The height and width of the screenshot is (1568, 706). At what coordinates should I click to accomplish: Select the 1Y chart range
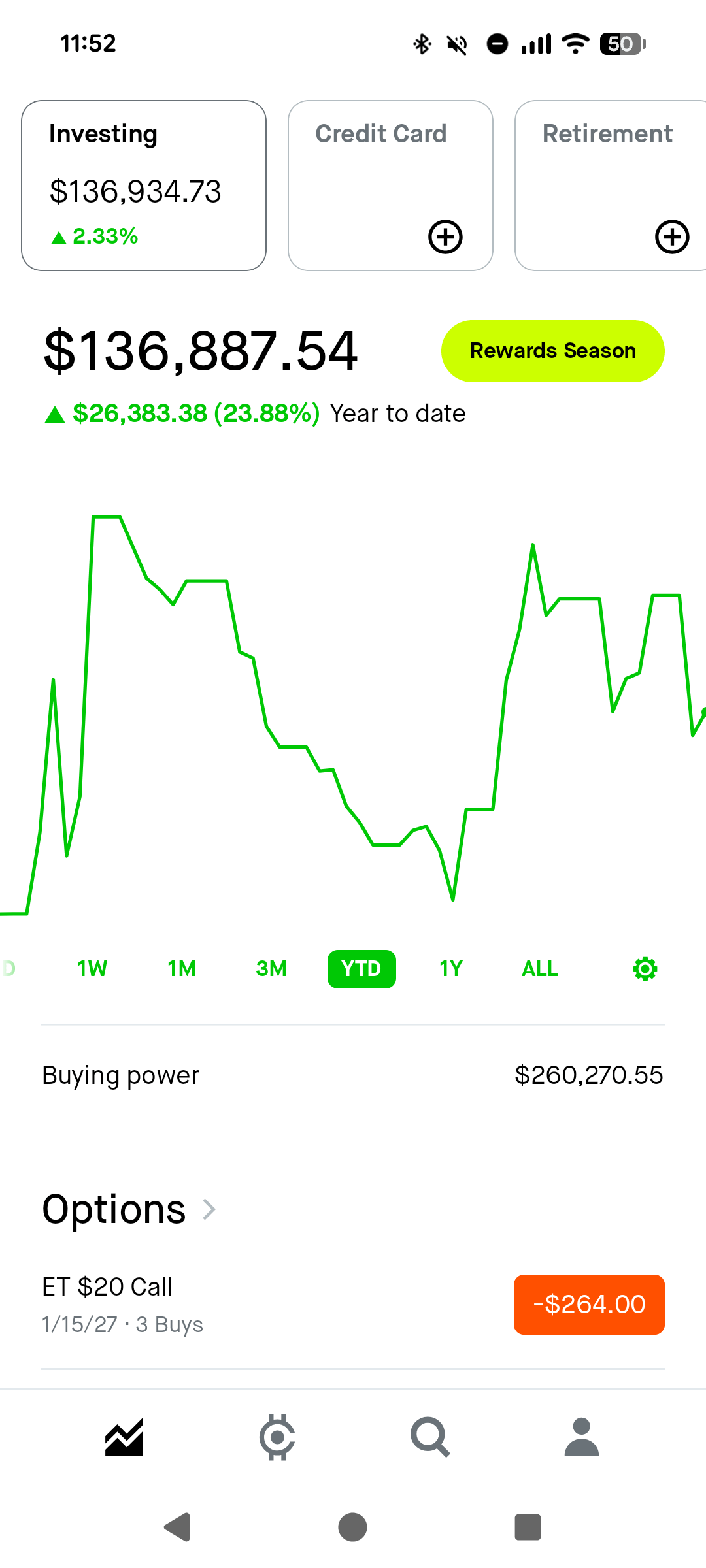451,969
